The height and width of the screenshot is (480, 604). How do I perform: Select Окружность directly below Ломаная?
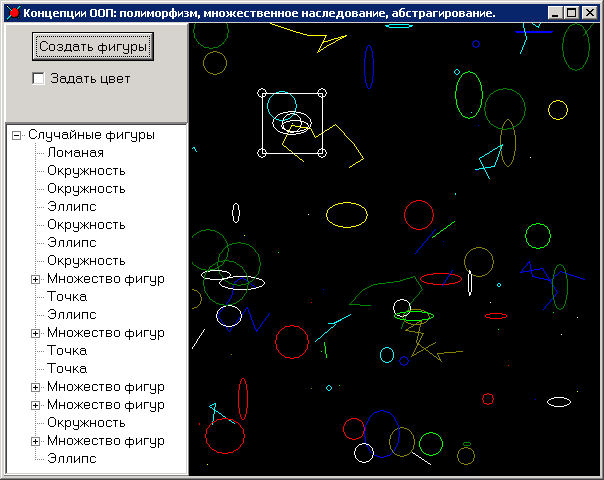coord(86,171)
